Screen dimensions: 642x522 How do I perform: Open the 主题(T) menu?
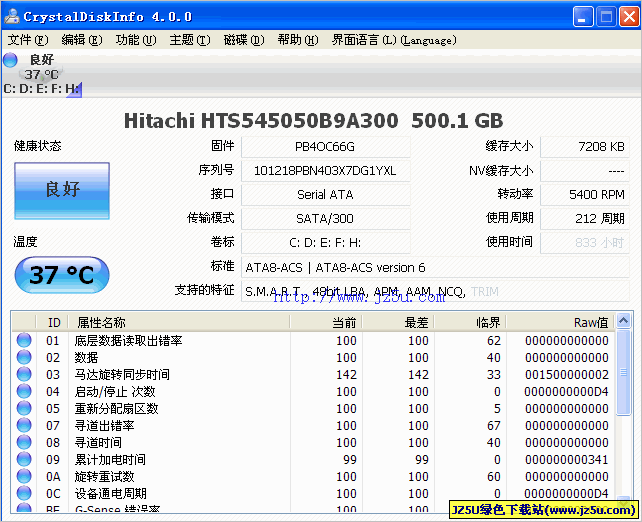pos(190,40)
